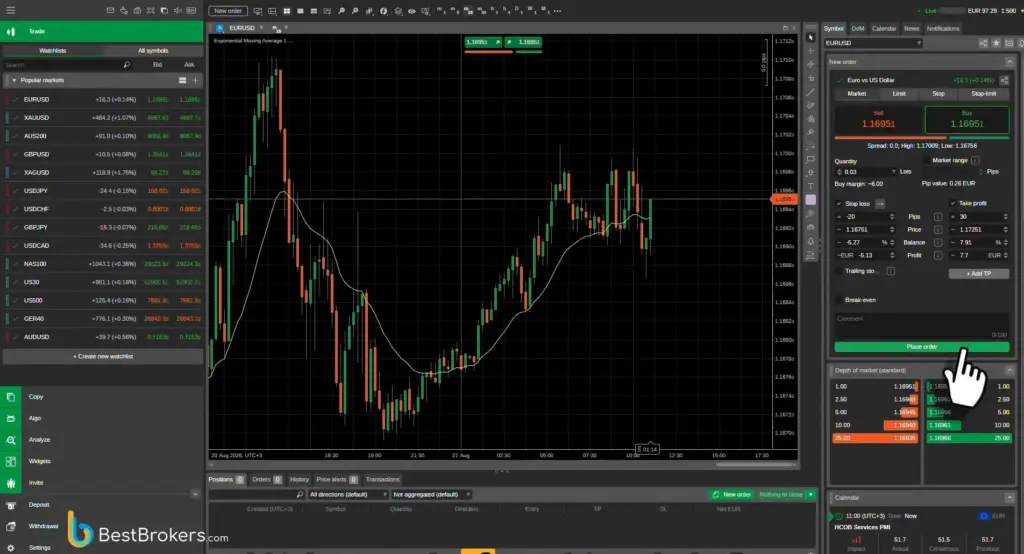This screenshot has width=1024, height=554.
Task: Open the Algo section icon
Action: (10, 418)
